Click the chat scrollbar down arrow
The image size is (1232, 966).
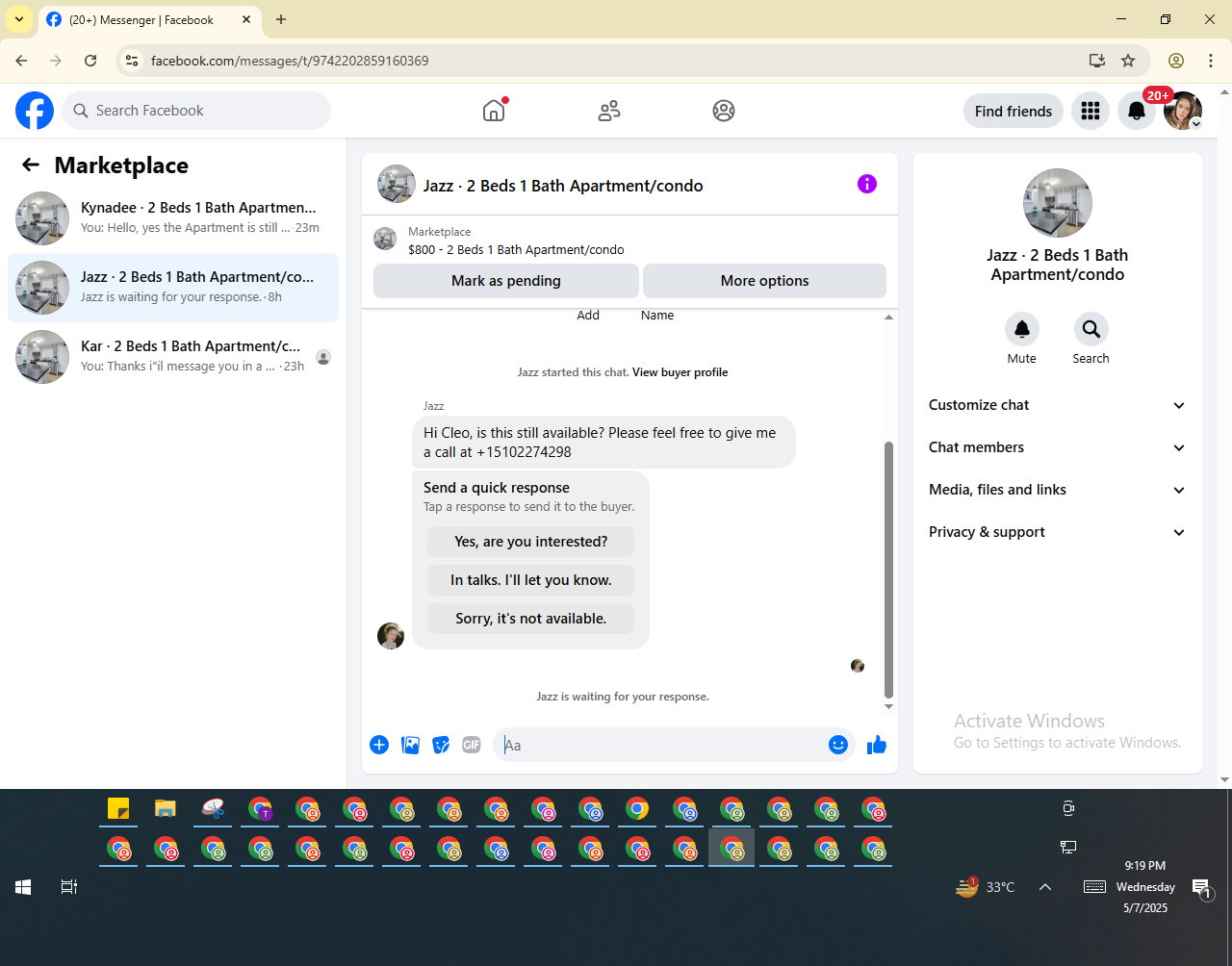[x=888, y=707]
